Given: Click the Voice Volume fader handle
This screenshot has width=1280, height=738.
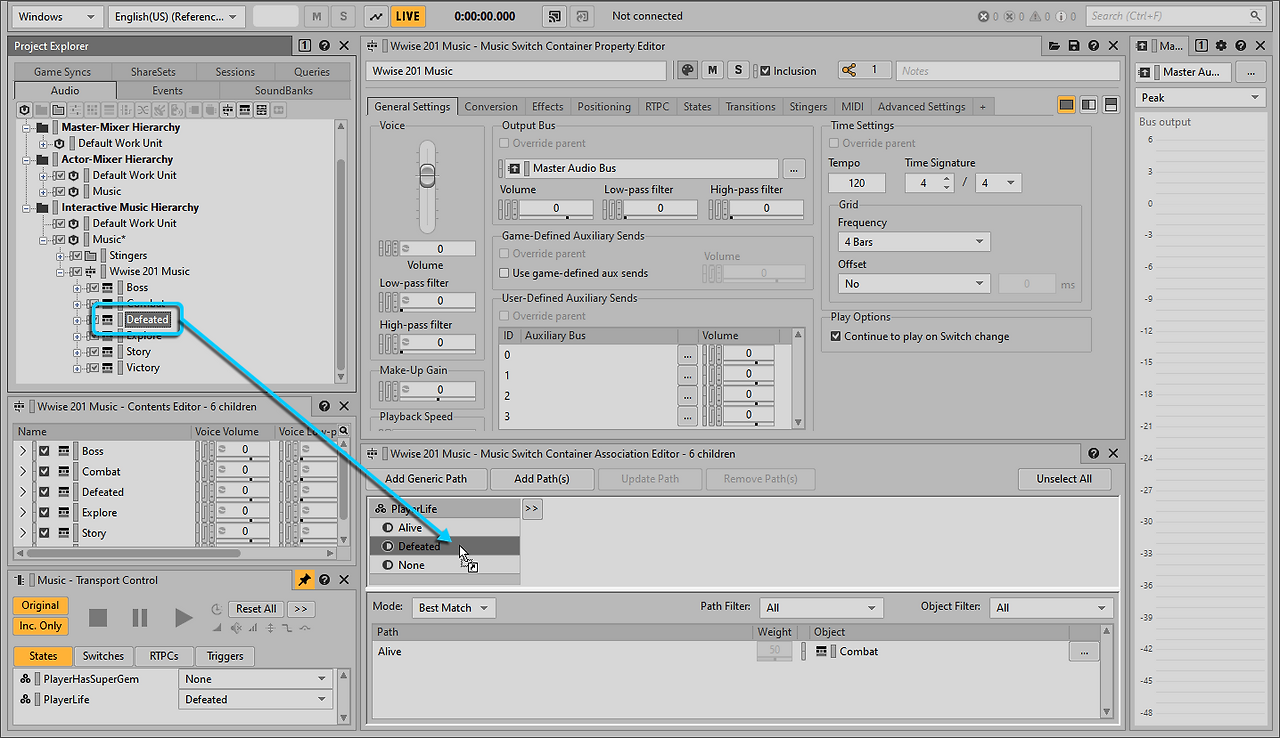Looking at the screenshot, I should coord(427,175).
